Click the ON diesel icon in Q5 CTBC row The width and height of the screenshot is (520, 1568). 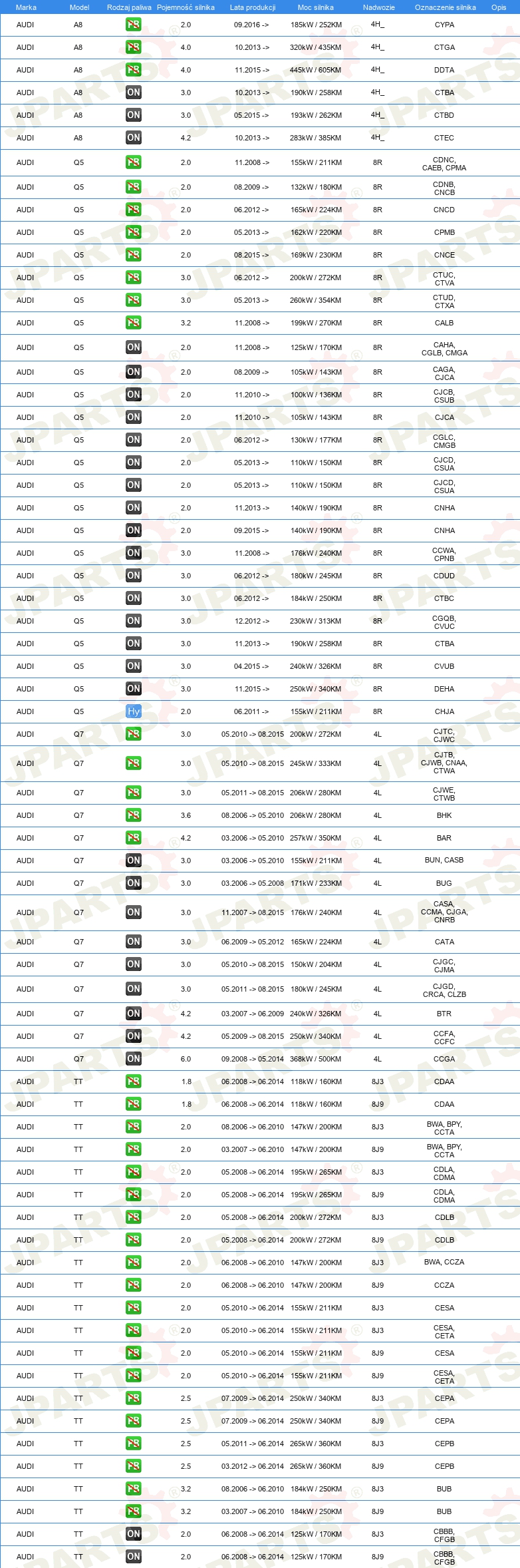point(134,598)
